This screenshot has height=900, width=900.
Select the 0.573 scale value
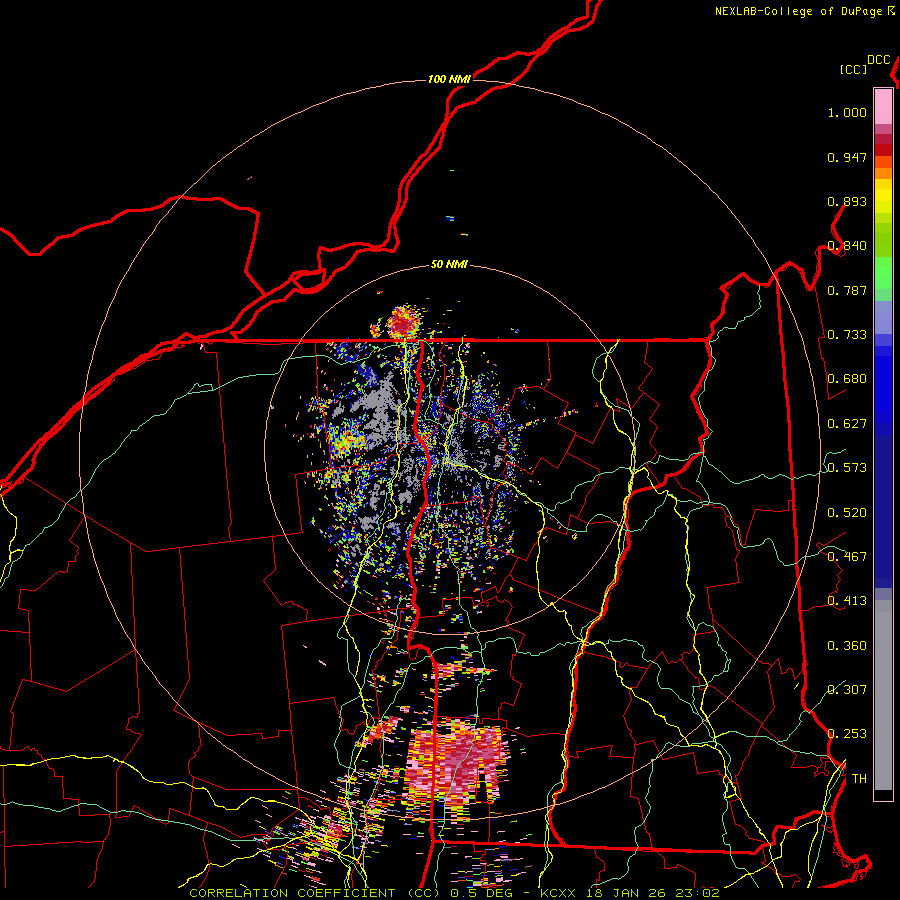[x=847, y=468]
